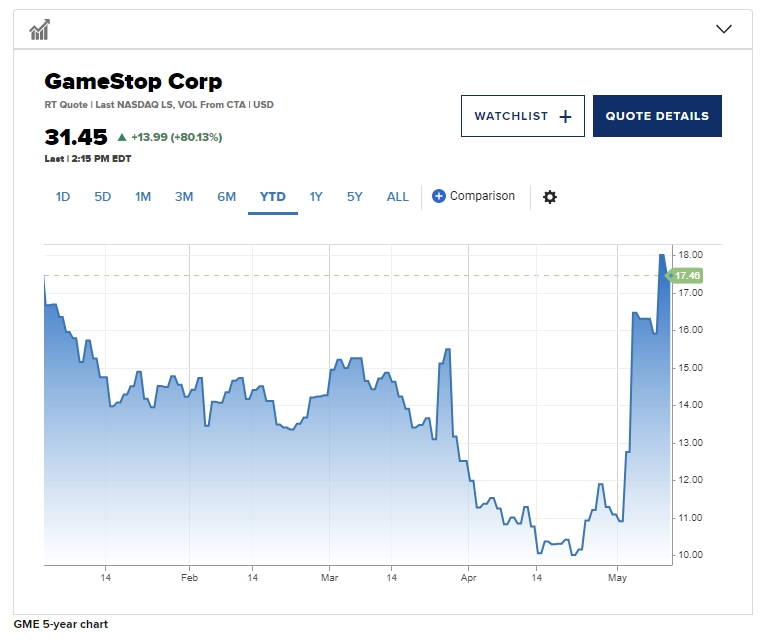Switch to 6M chart view
The height and width of the screenshot is (640, 762).
[x=227, y=197]
